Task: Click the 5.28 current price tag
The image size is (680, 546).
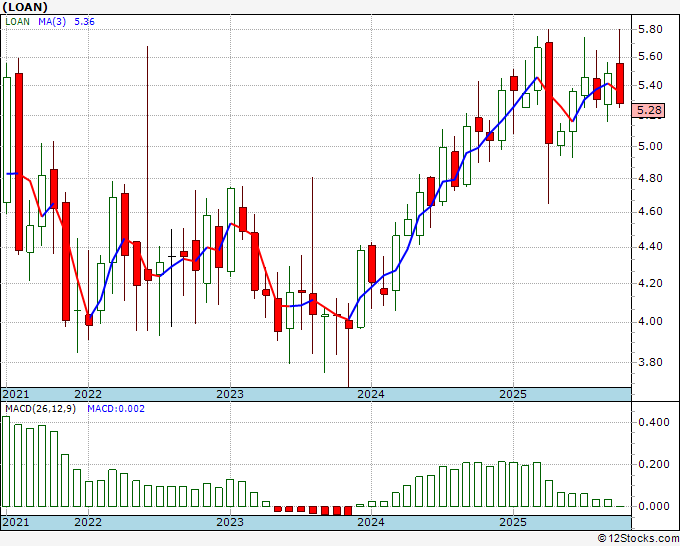Action: pyautogui.click(x=648, y=110)
